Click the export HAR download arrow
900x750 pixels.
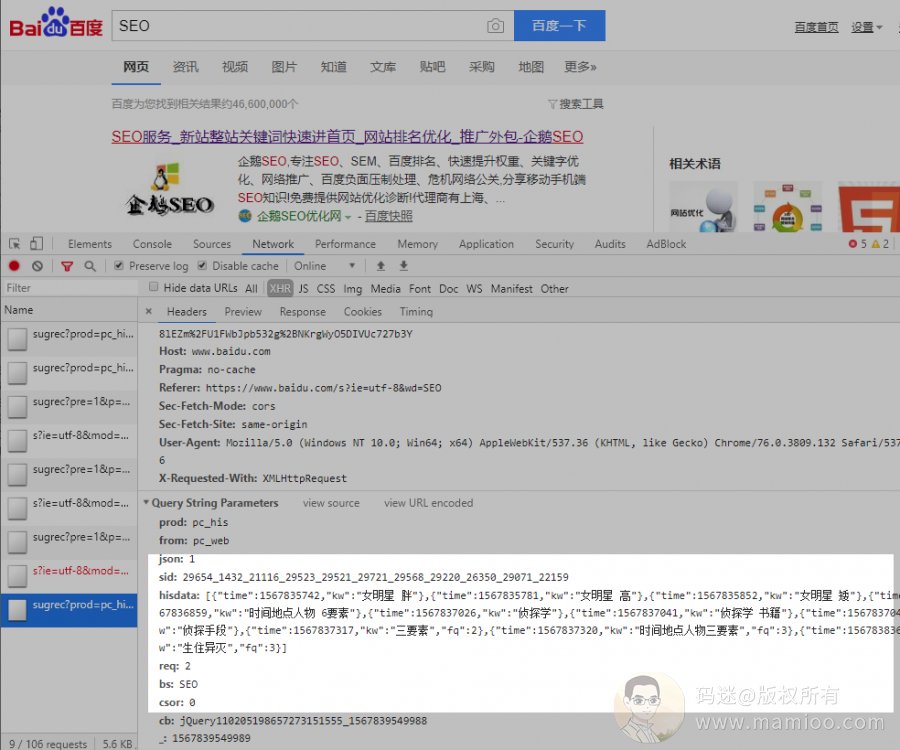(404, 266)
